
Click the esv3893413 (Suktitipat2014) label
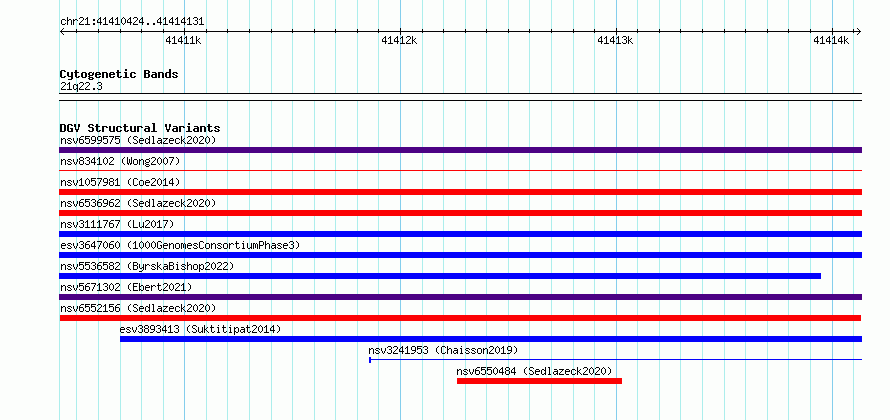(x=200, y=329)
